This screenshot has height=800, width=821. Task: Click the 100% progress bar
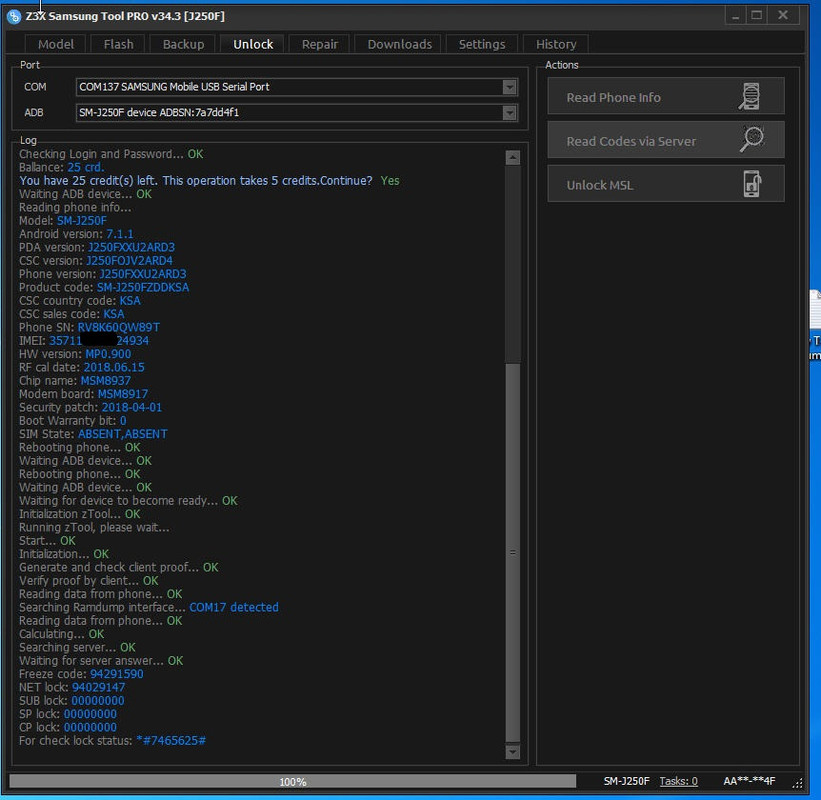coord(293,781)
